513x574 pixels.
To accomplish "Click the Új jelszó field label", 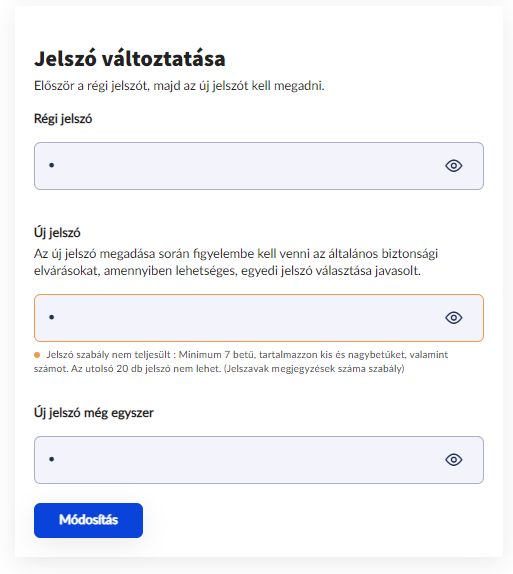I will click(x=57, y=233).
